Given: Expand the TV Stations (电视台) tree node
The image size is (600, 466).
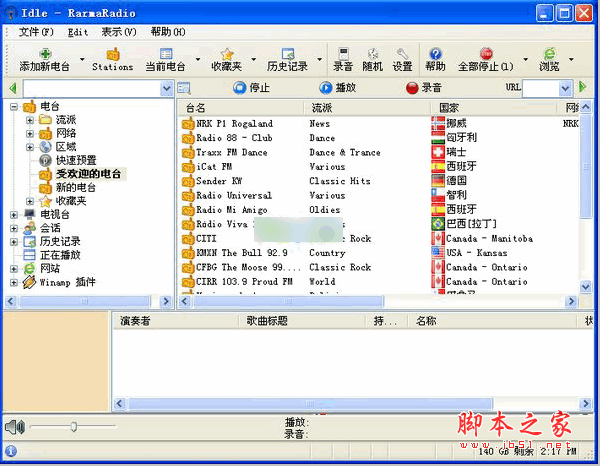Looking at the screenshot, I should tap(14, 215).
